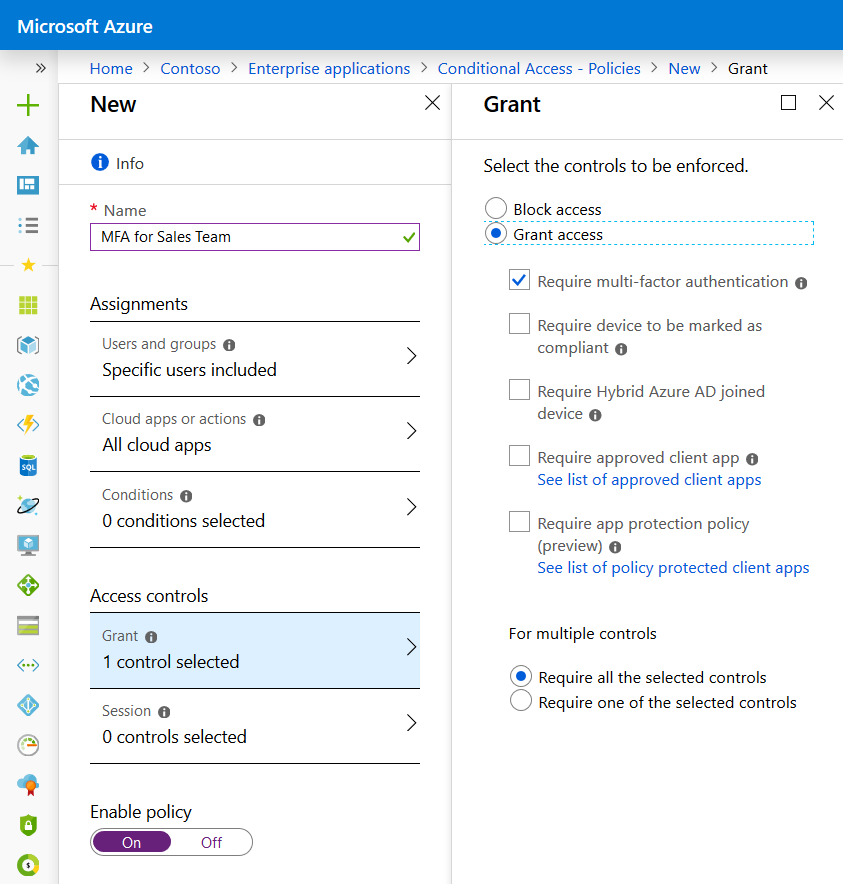Image resolution: width=843 pixels, height=884 pixels.
Task: Open Security Center green shield icon
Action: point(28,825)
